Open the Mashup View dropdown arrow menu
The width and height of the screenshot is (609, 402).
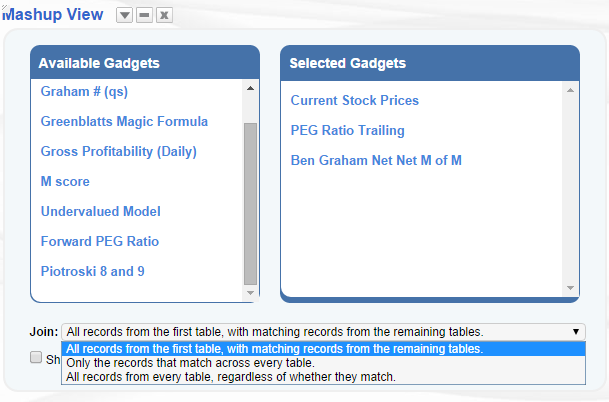click(x=124, y=15)
